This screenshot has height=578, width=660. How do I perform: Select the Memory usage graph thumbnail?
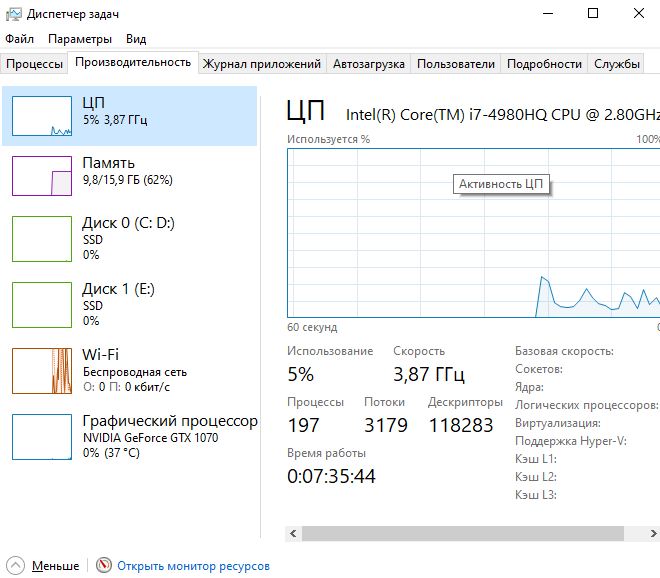coord(41,176)
